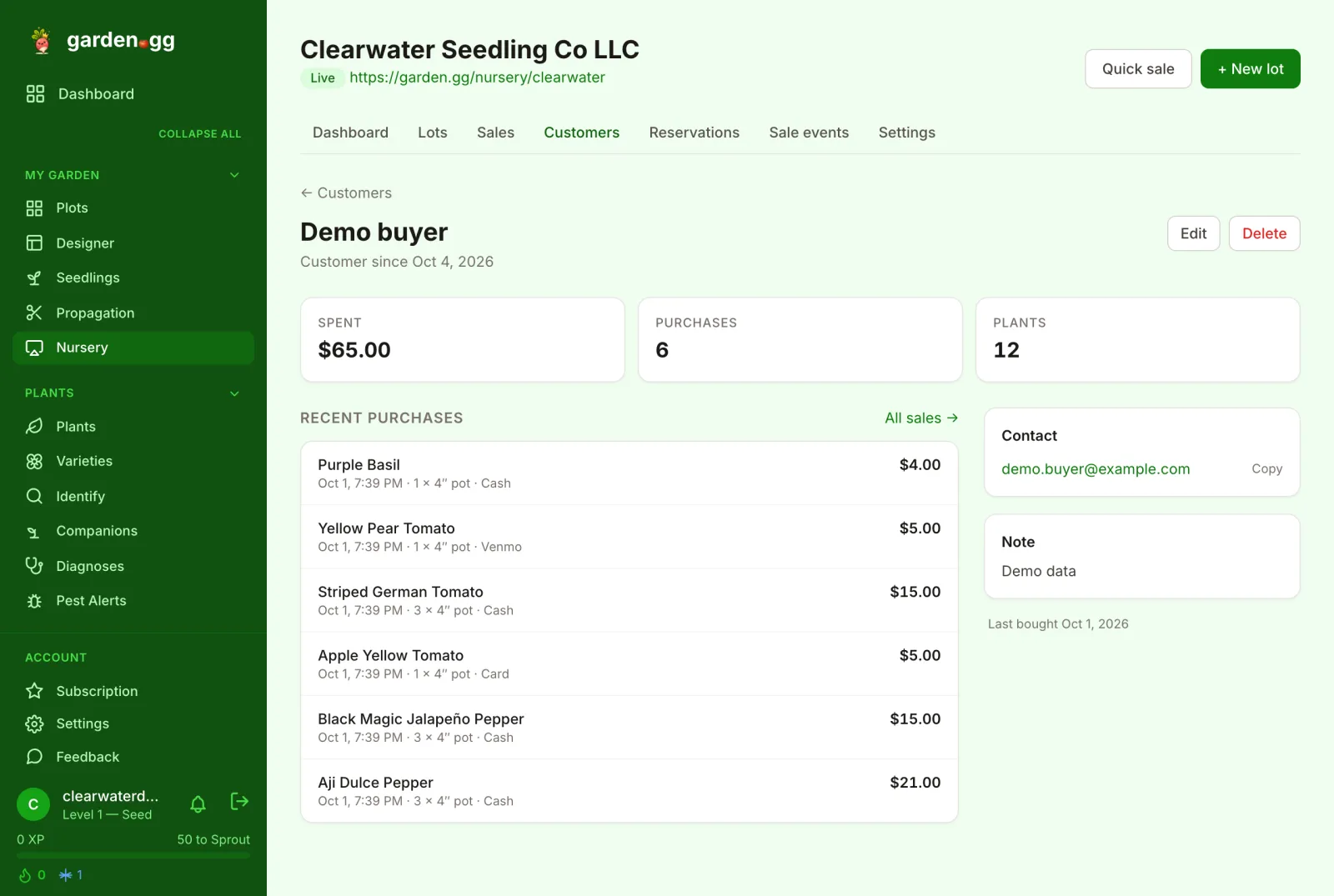Click the Nursery icon in sidebar
The width and height of the screenshot is (1334, 896).
[x=34, y=348]
